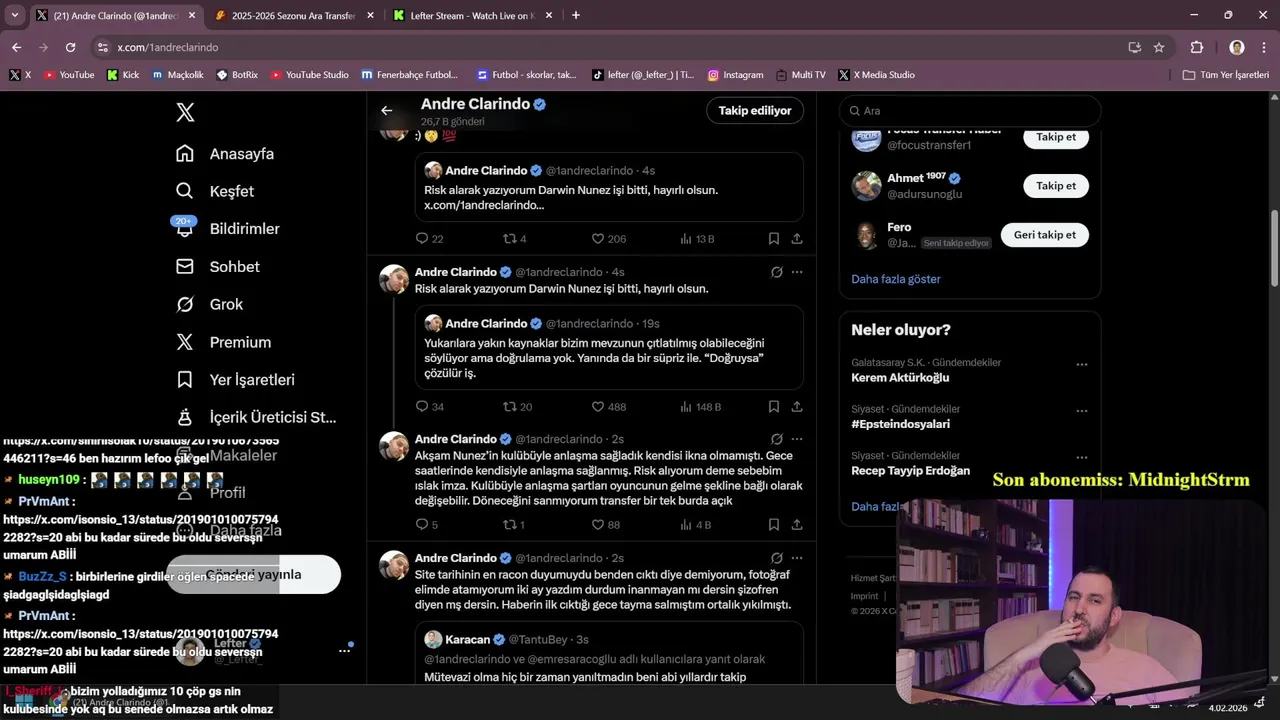
Task: Open tab search dropdown arrow
Action: (x=14, y=15)
